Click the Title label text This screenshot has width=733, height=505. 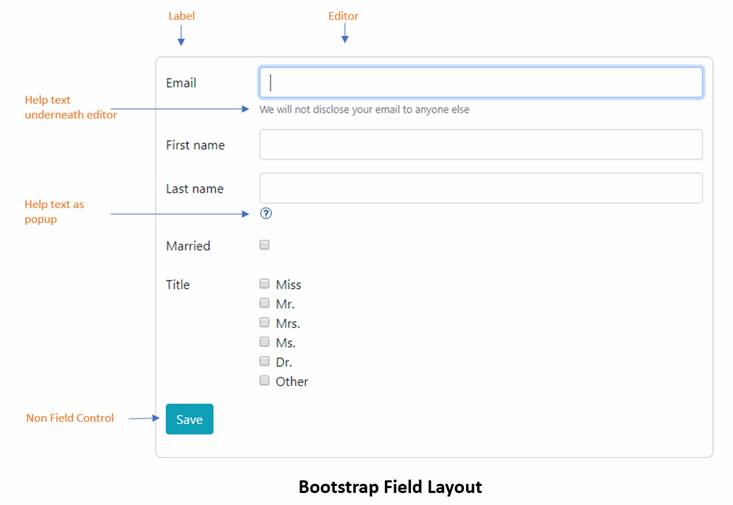coord(178,285)
